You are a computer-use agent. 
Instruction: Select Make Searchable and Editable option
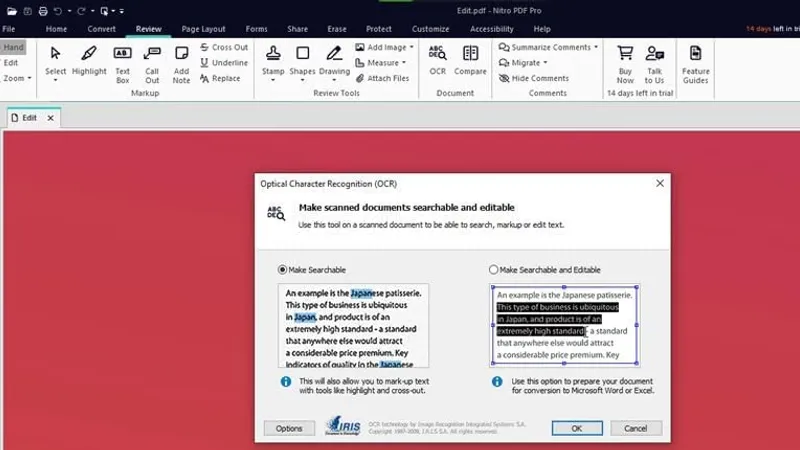point(493,269)
